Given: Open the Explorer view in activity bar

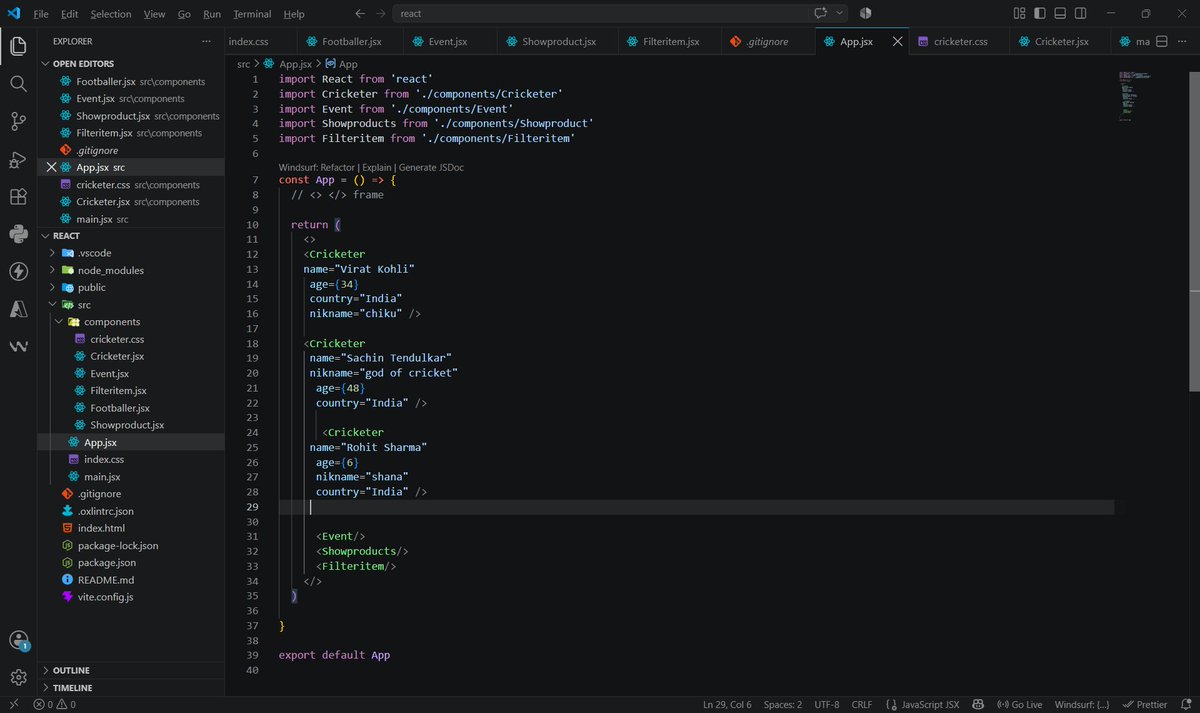Looking at the screenshot, I should (x=18, y=46).
